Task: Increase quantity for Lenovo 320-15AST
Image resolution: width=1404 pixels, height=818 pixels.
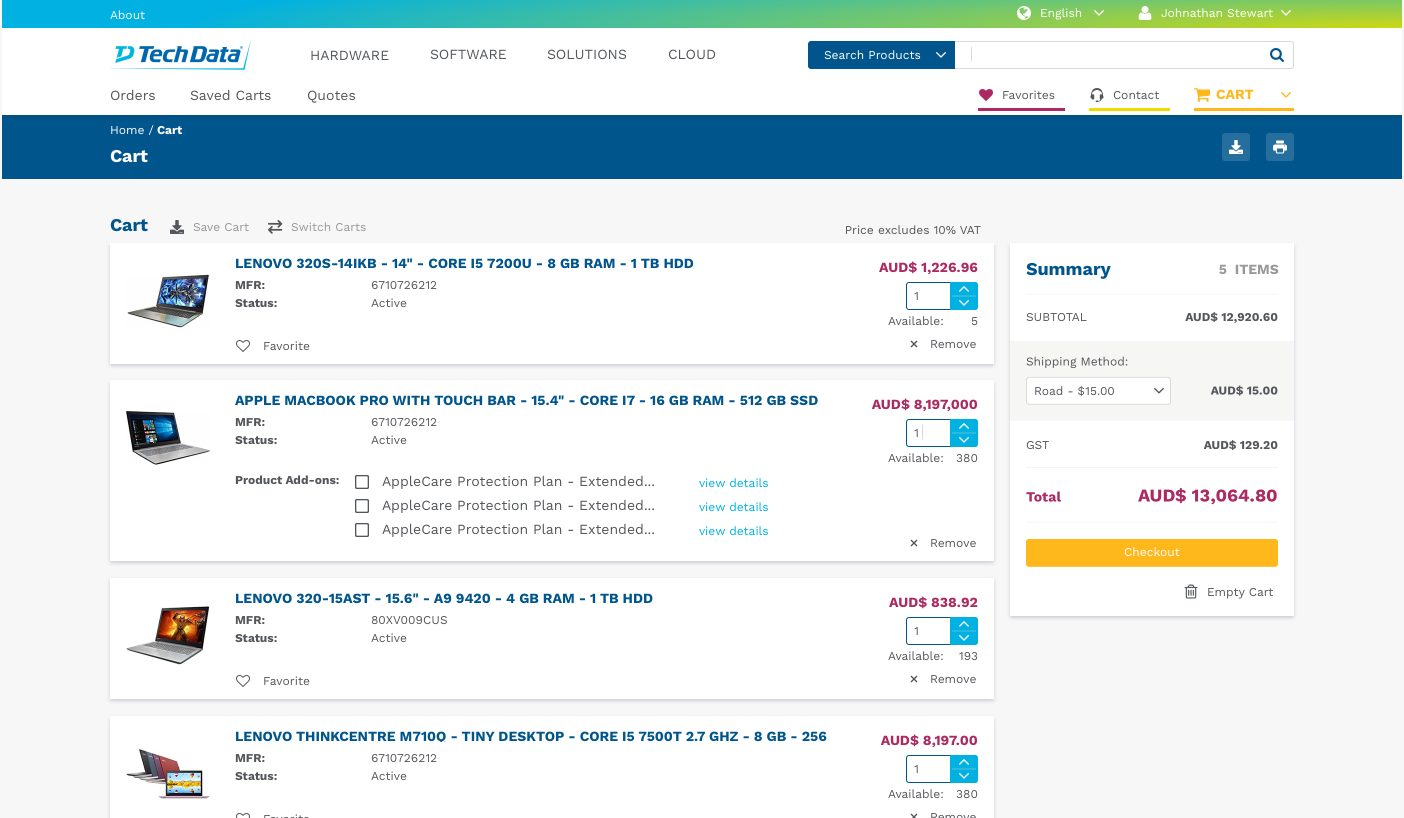Action: [964, 624]
